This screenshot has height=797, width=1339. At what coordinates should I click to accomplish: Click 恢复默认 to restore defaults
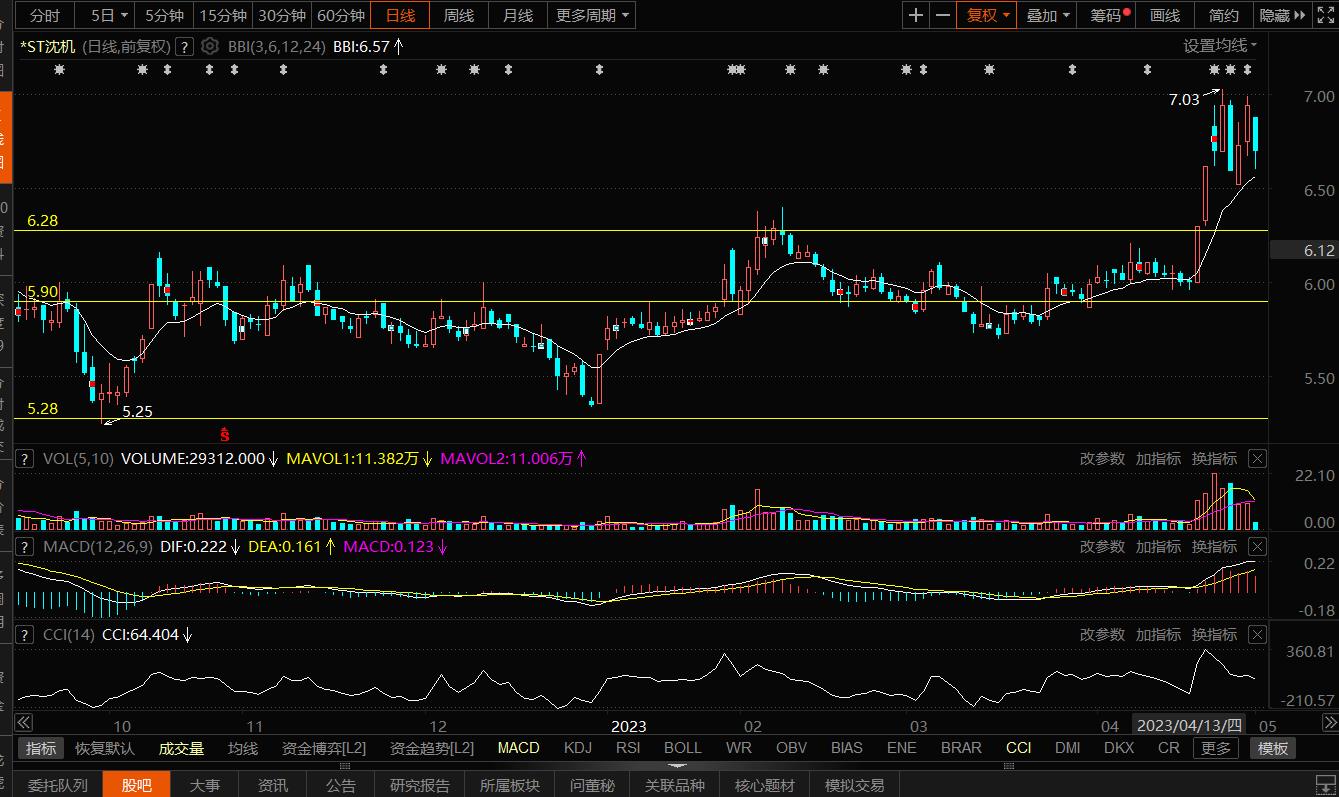coord(105,748)
